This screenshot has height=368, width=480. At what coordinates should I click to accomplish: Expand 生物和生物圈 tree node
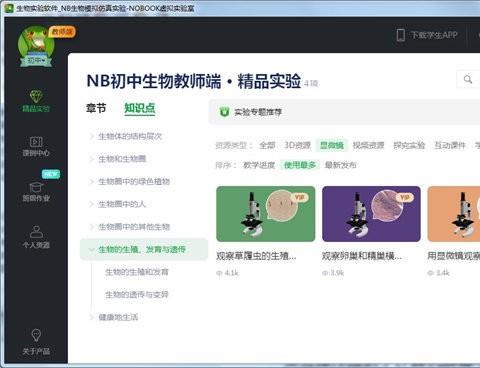(91, 159)
